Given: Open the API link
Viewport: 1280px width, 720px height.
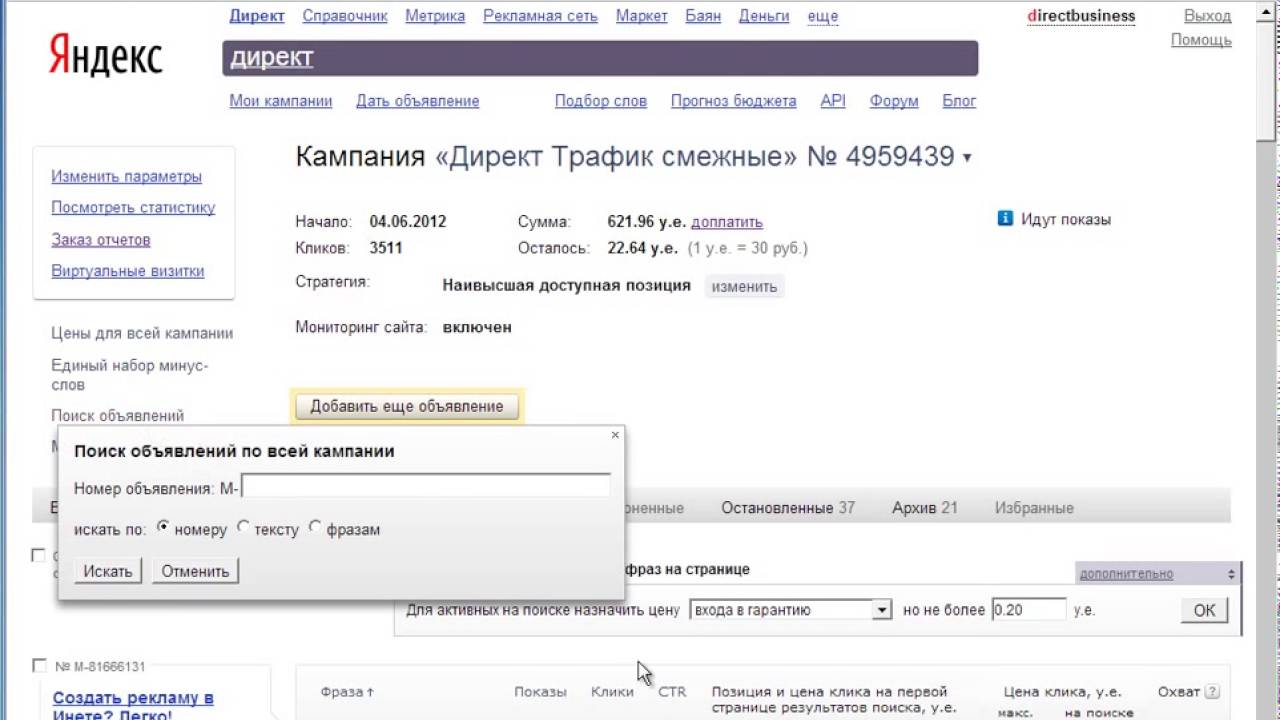Looking at the screenshot, I should pos(833,101).
